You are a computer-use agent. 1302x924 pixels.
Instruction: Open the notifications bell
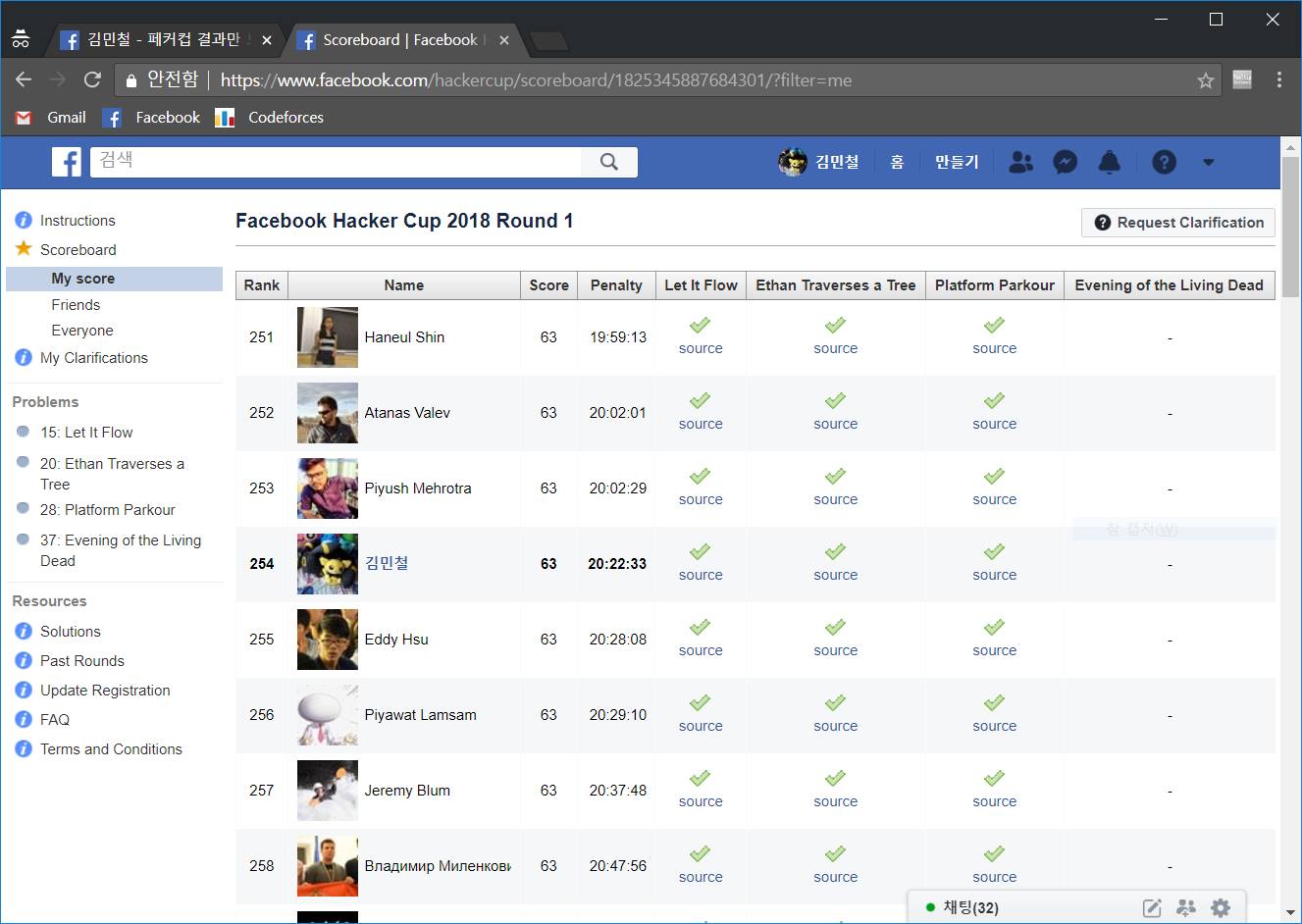[1110, 162]
